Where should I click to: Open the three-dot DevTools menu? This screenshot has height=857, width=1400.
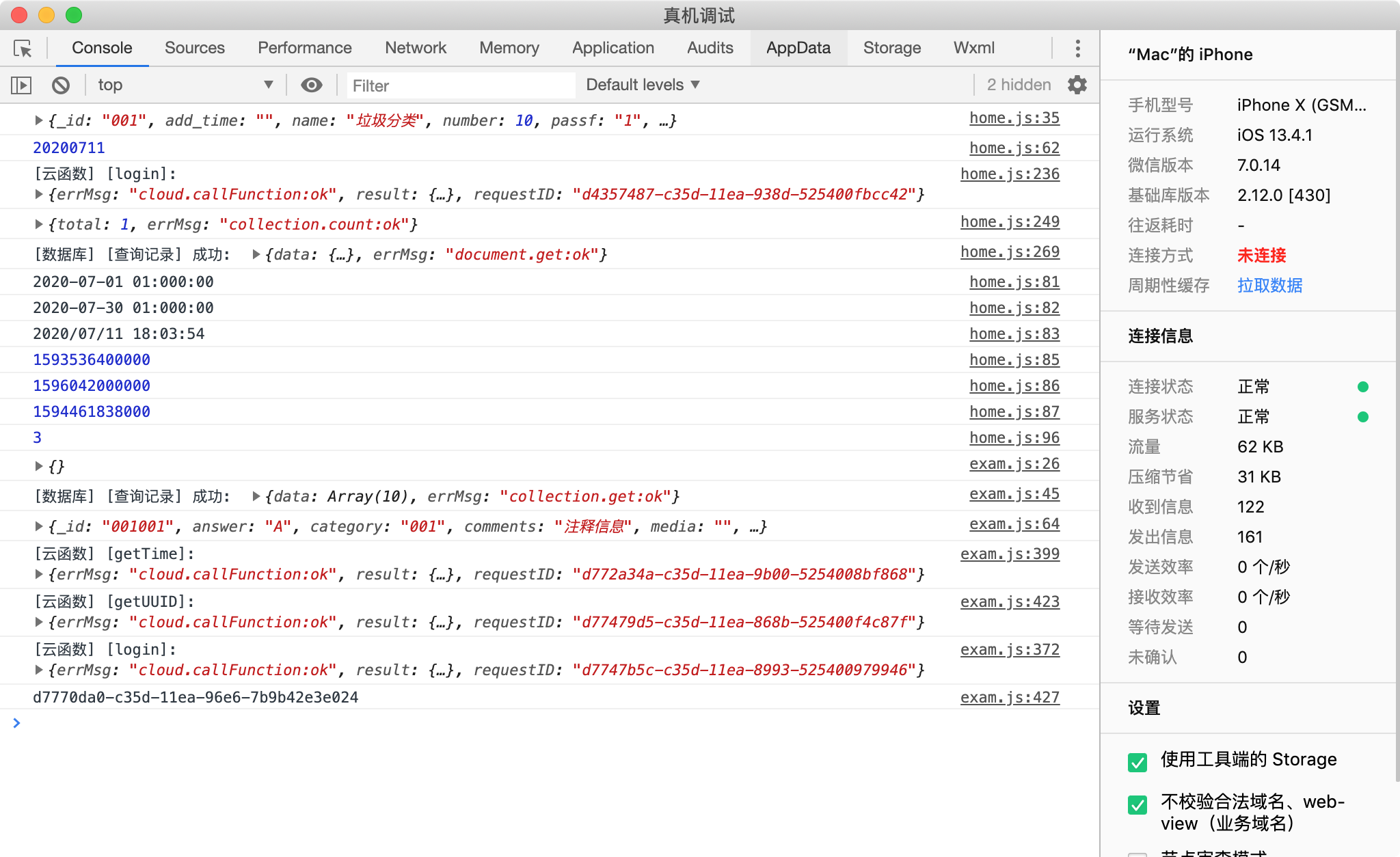click(x=1077, y=49)
